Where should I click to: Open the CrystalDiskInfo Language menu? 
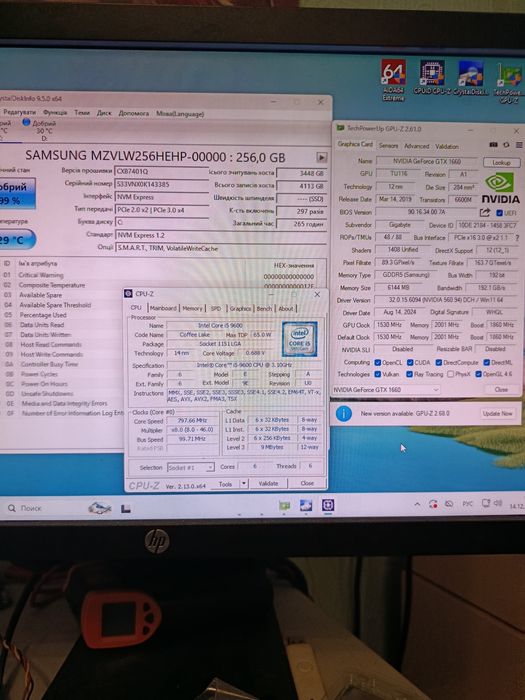click(x=180, y=114)
